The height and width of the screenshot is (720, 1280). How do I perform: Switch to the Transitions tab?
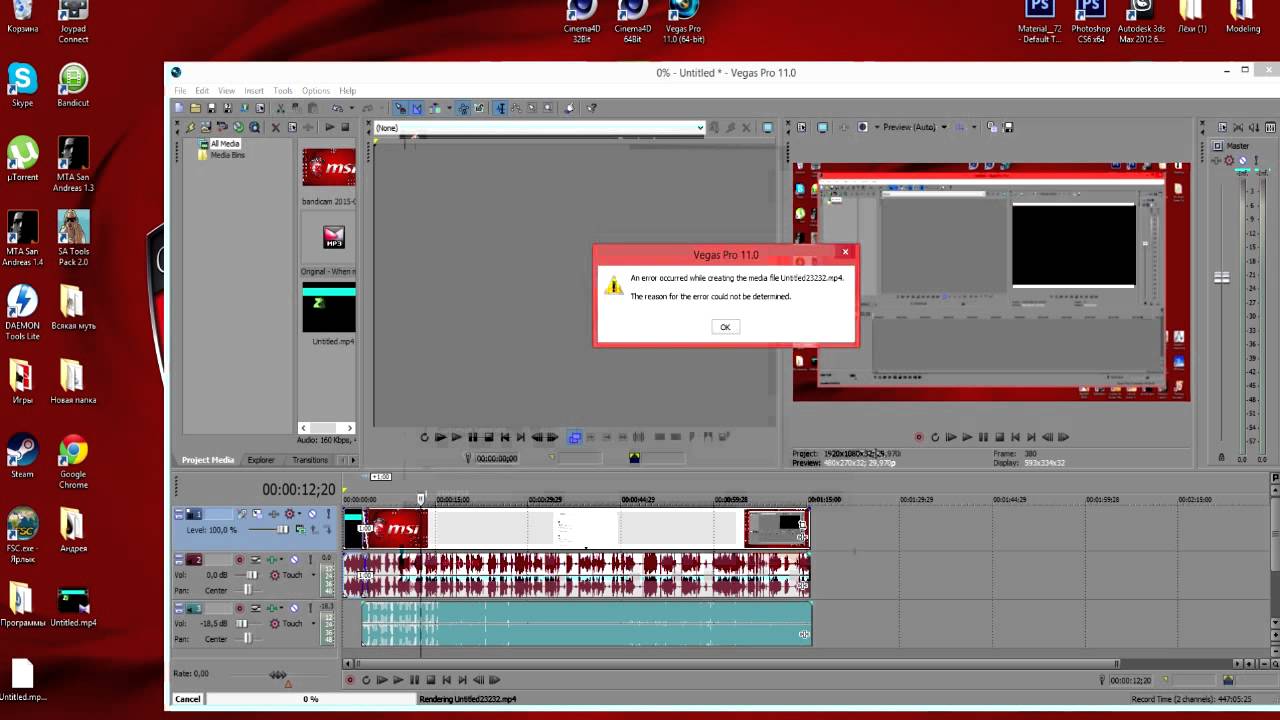310,460
